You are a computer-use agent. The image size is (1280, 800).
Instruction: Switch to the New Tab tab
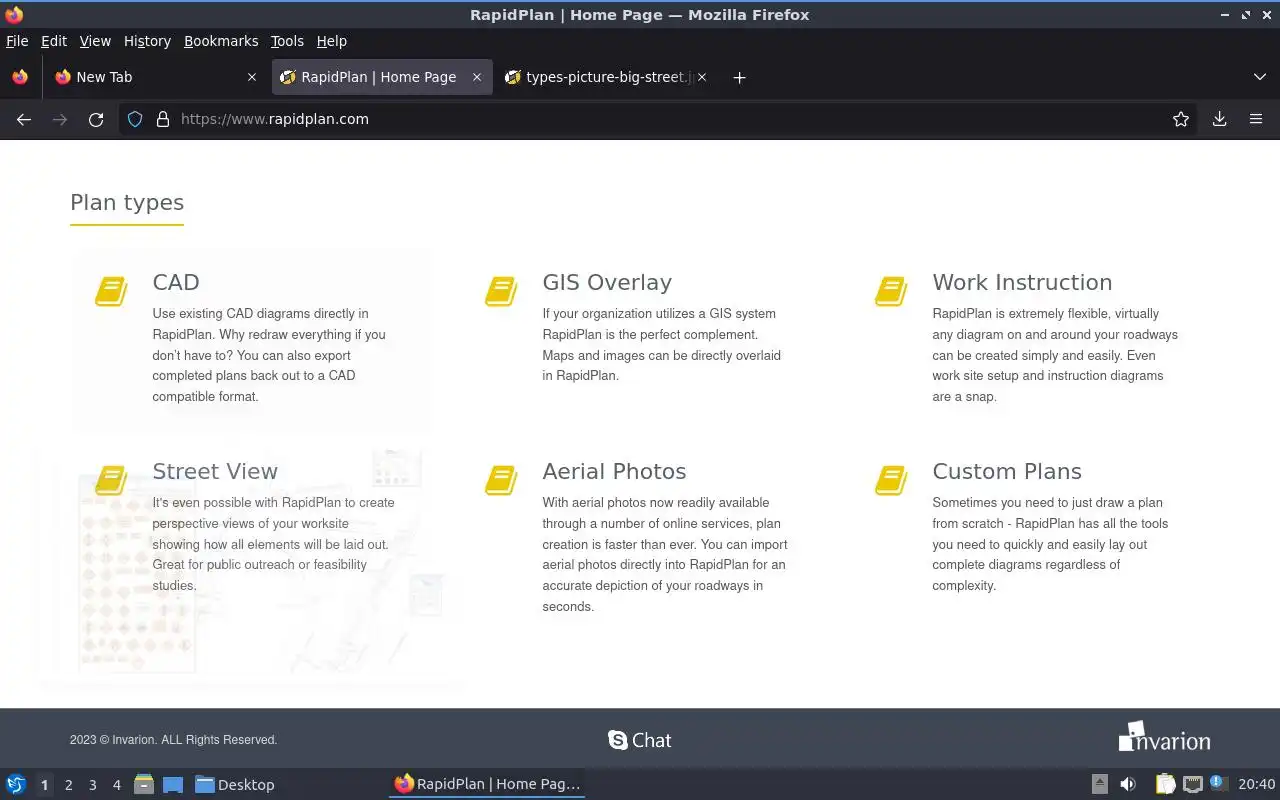pyautogui.click(x=156, y=77)
